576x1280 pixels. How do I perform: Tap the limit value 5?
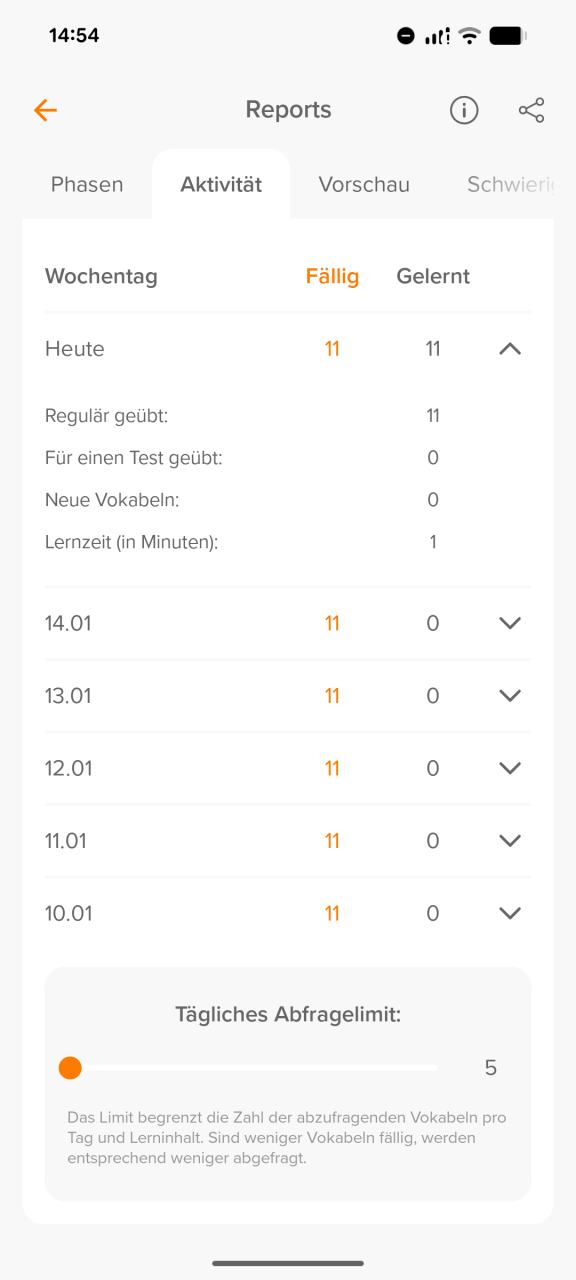(490, 1068)
